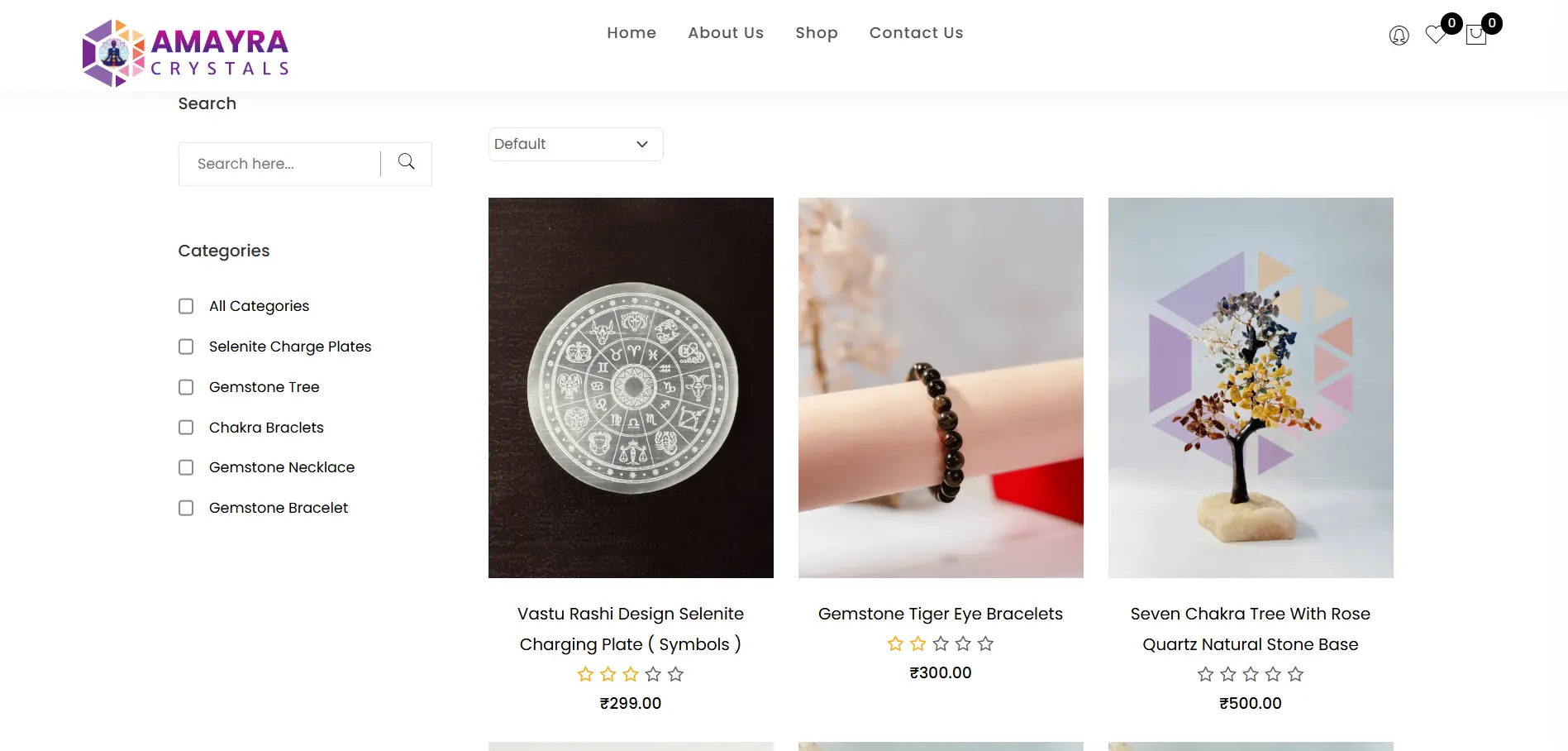1568x751 pixels.
Task: Open the user account icon
Action: 1399,36
